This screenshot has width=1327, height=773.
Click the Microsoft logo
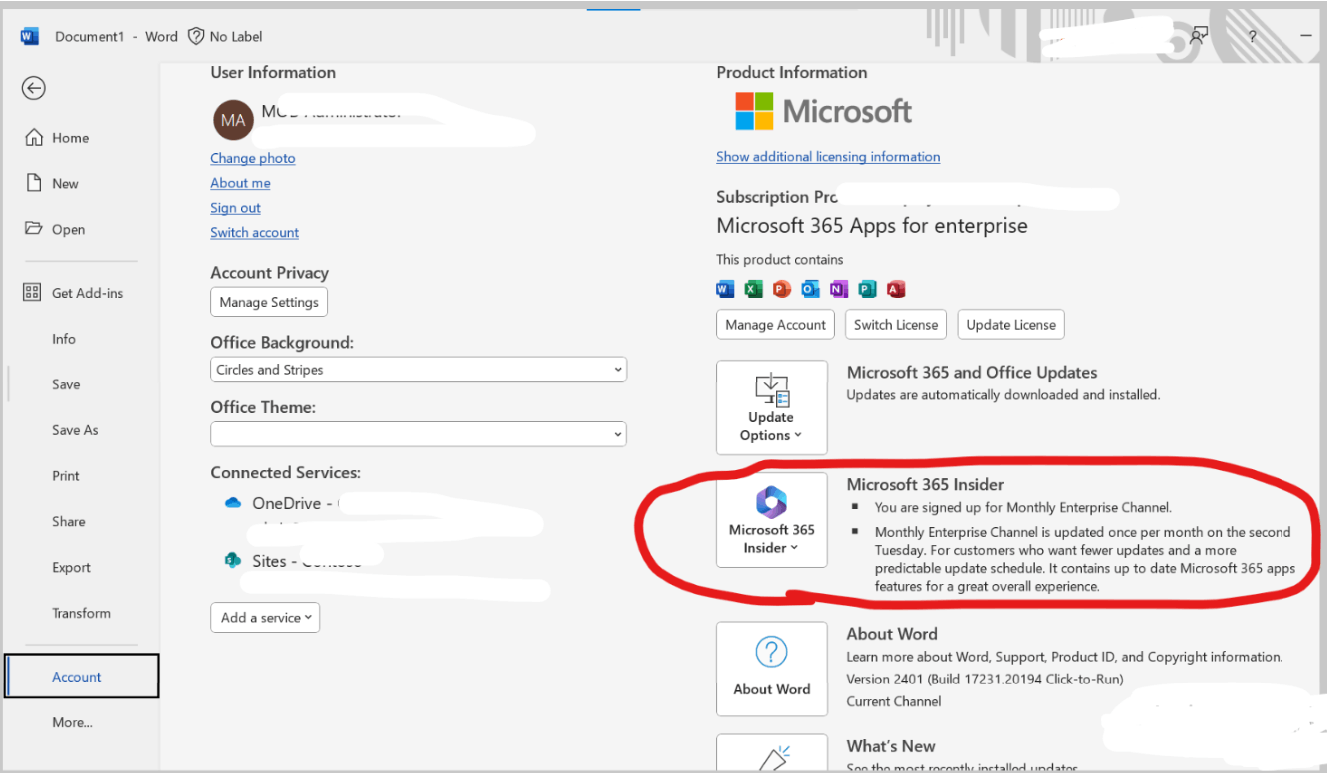click(x=824, y=111)
